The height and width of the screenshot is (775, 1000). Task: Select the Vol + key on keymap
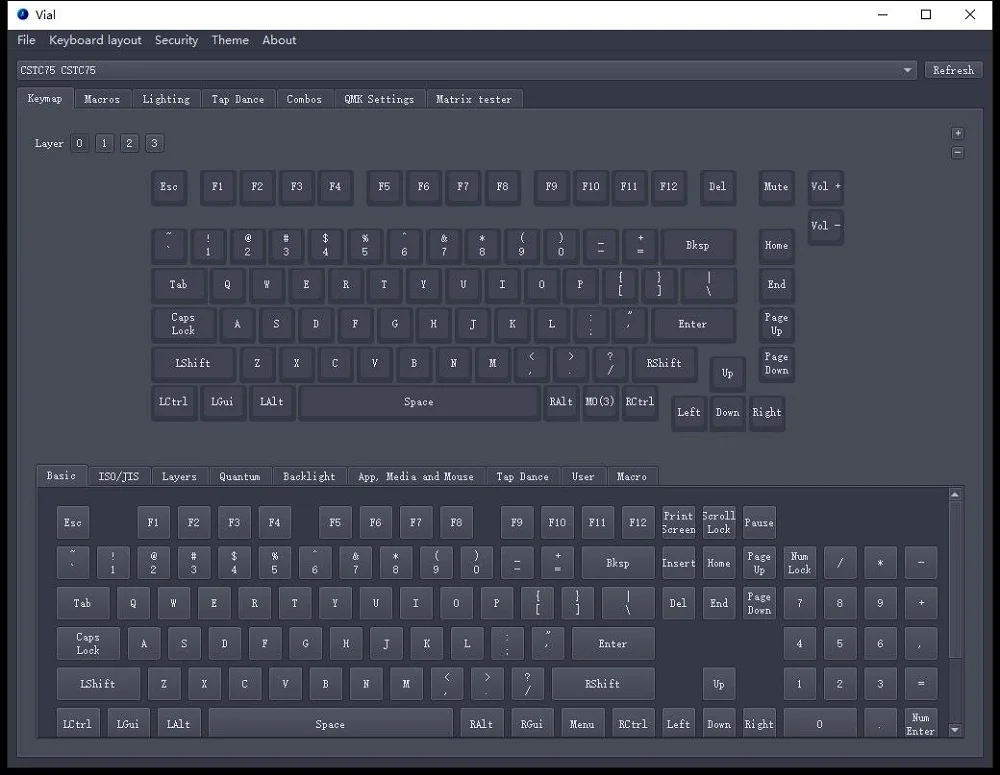point(826,187)
